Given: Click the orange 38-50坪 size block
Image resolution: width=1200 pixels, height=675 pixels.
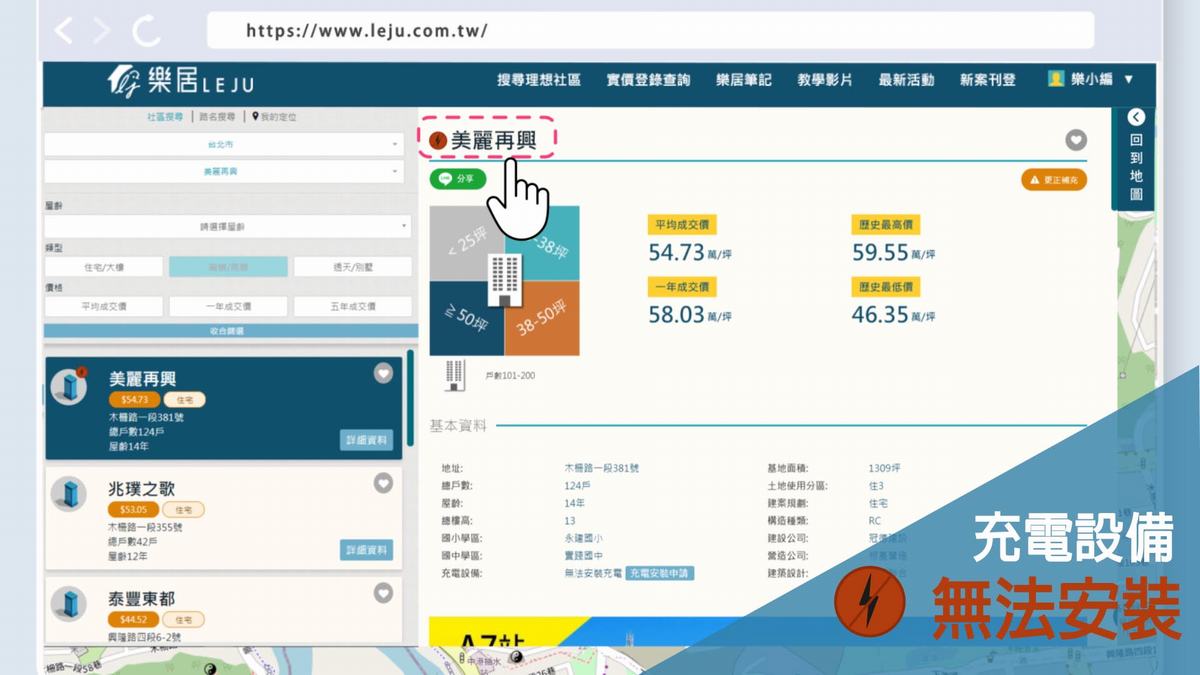Looking at the screenshot, I should pos(542,318).
